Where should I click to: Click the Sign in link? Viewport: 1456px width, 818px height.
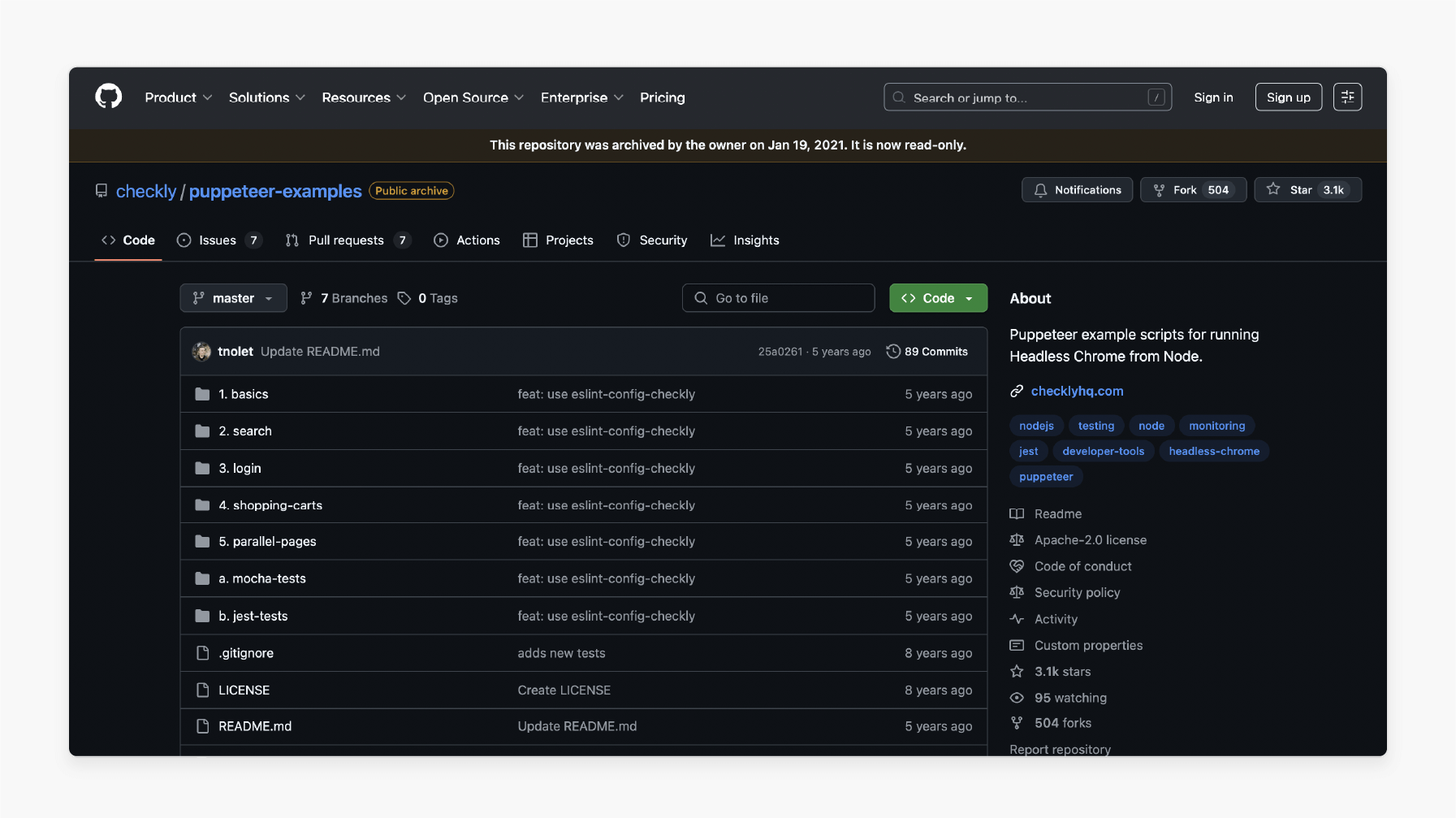[x=1213, y=97]
